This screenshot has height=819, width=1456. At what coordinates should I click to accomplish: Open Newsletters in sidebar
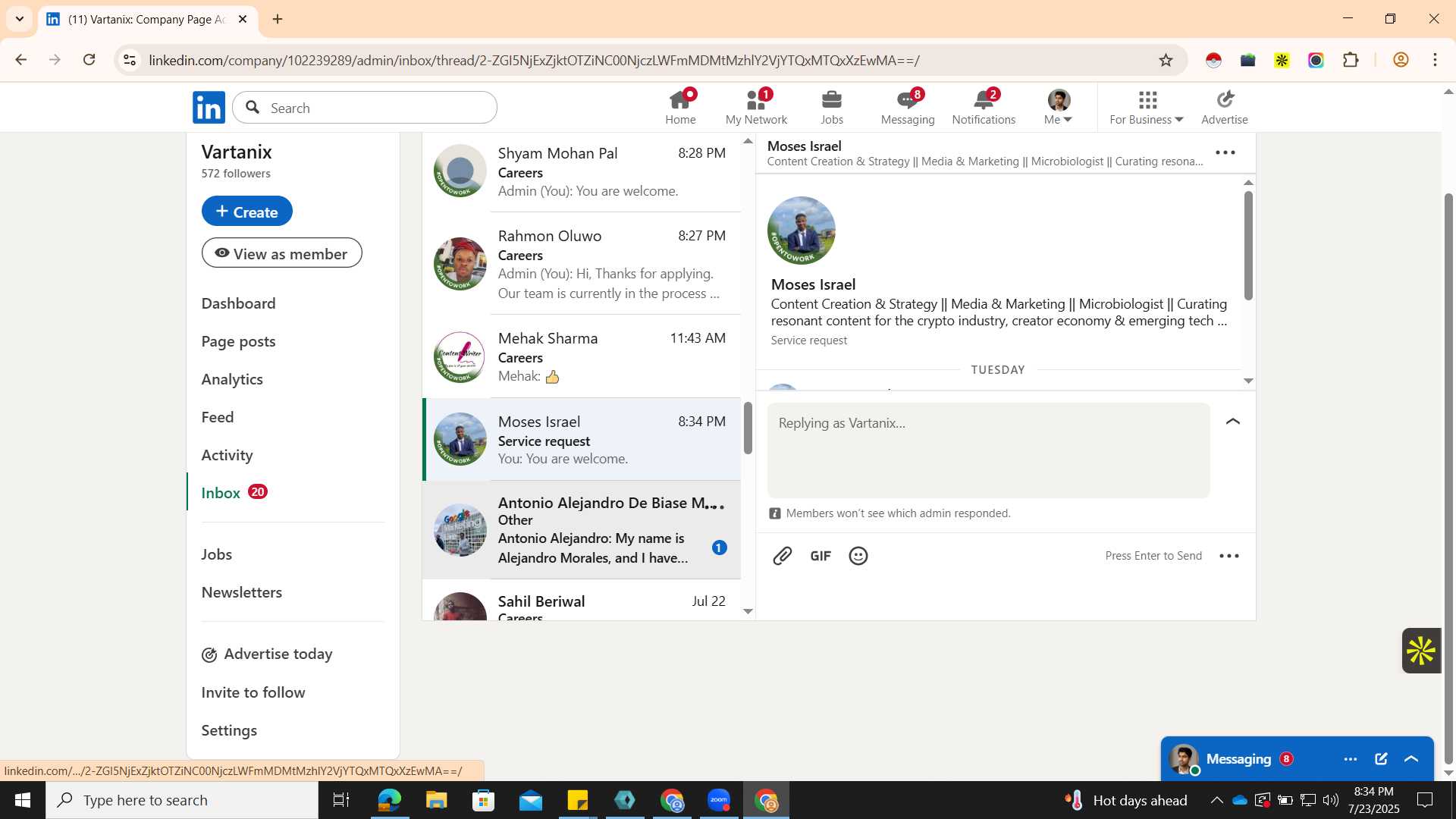(242, 592)
